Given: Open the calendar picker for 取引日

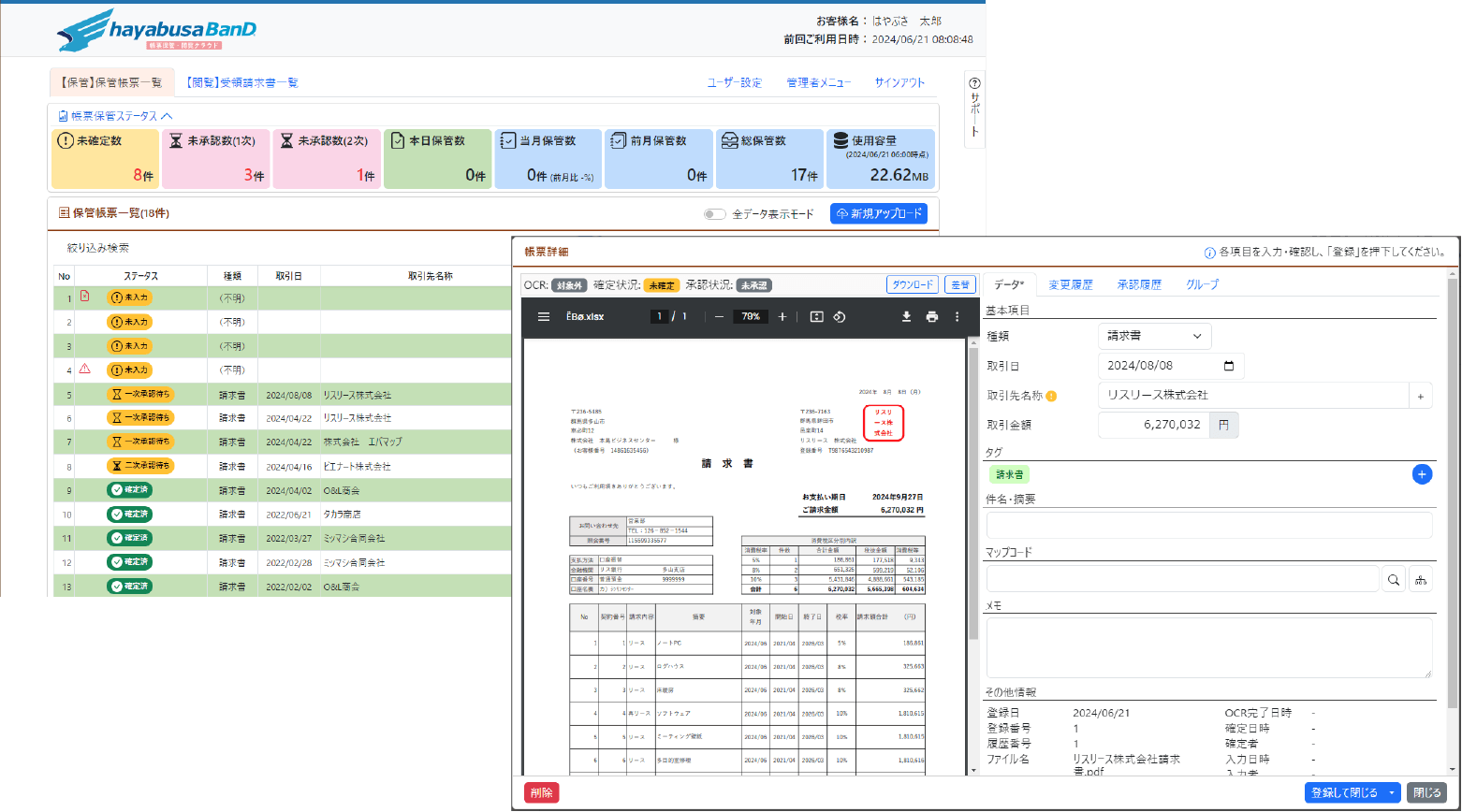Looking at the screenshot, I should click(1229, 366).
